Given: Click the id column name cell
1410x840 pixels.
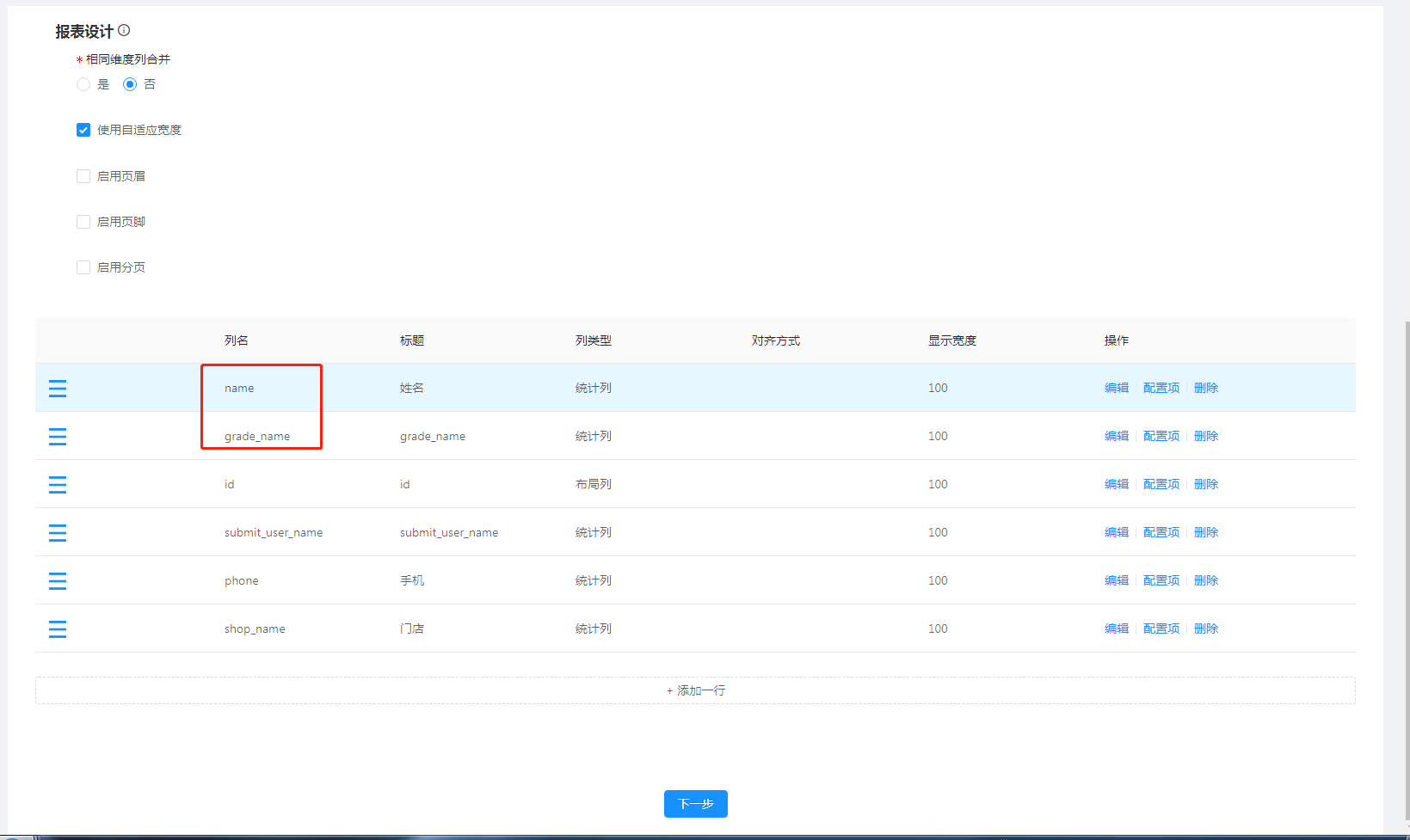Looking at the screenshot, I should [230, 485].
